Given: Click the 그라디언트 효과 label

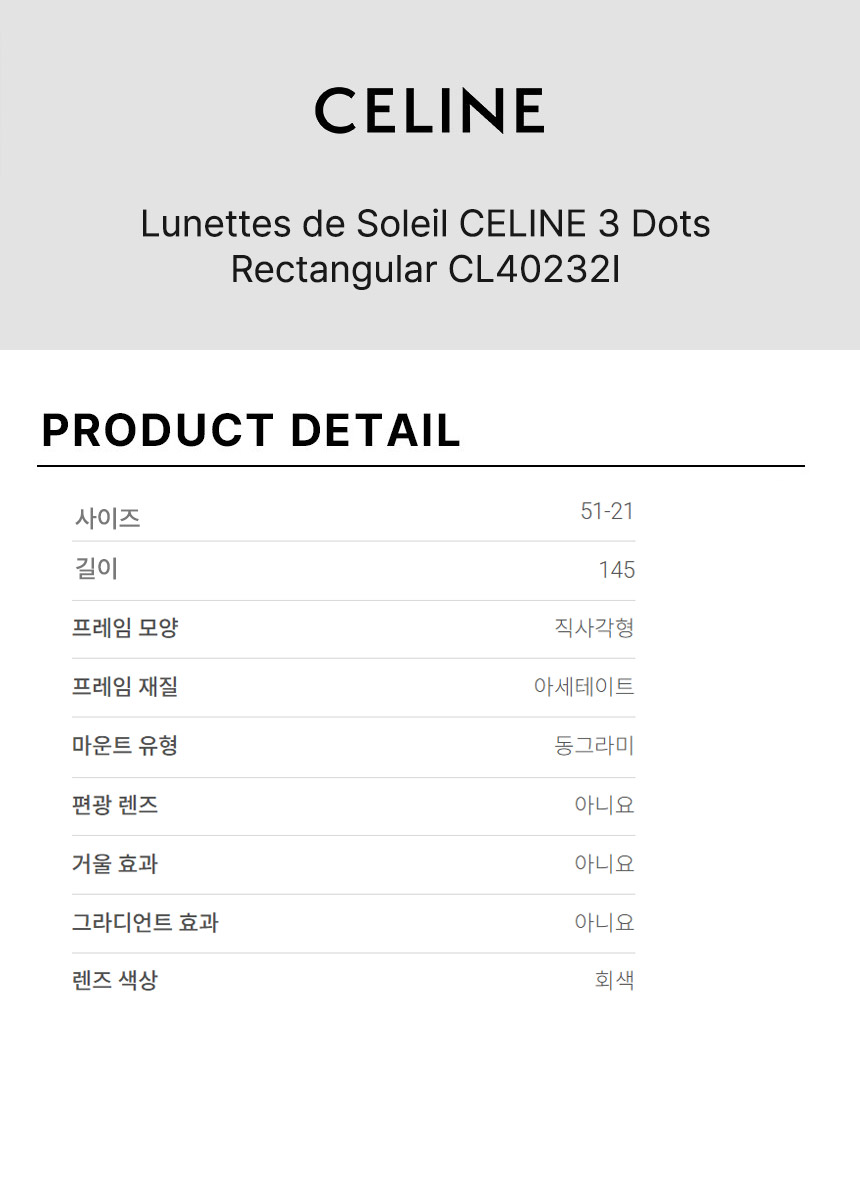Looking at the screenshot, I should (145, 922).
